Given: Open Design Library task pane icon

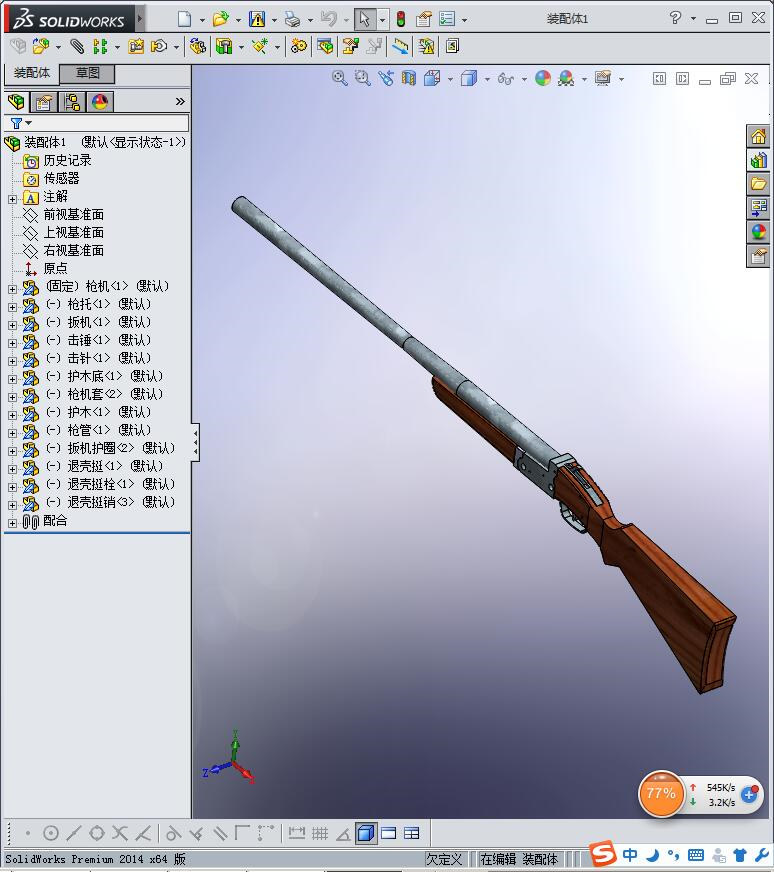Looking at the screenshot, I should (x=758, y=161).
